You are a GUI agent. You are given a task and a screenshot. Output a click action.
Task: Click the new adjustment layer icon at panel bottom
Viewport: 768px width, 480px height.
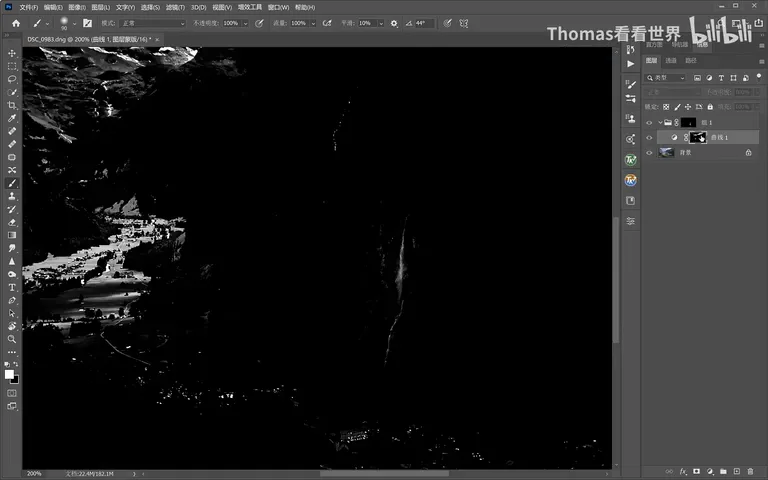click(710, 471)
